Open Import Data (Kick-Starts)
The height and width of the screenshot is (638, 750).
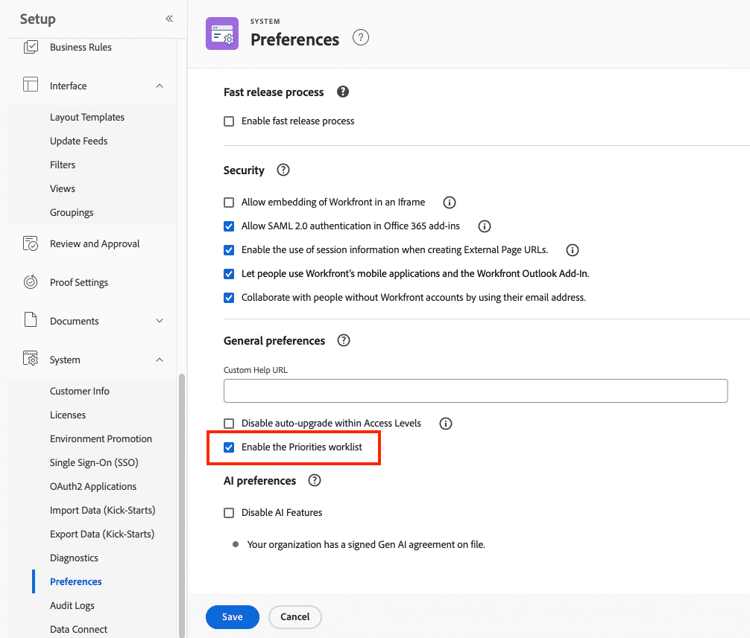tap(102, 510)
